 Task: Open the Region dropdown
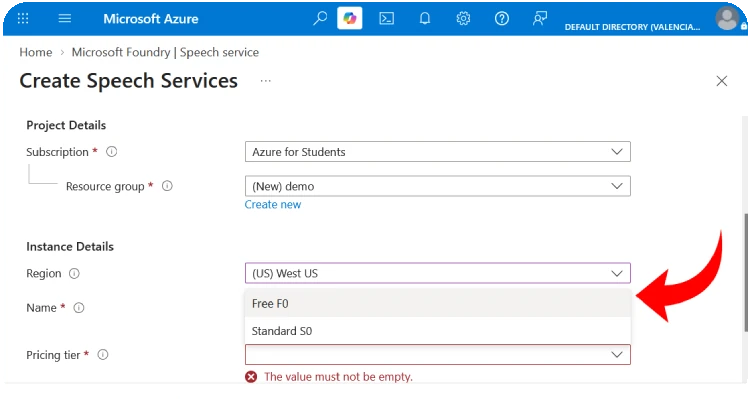[x=438, y=273]
